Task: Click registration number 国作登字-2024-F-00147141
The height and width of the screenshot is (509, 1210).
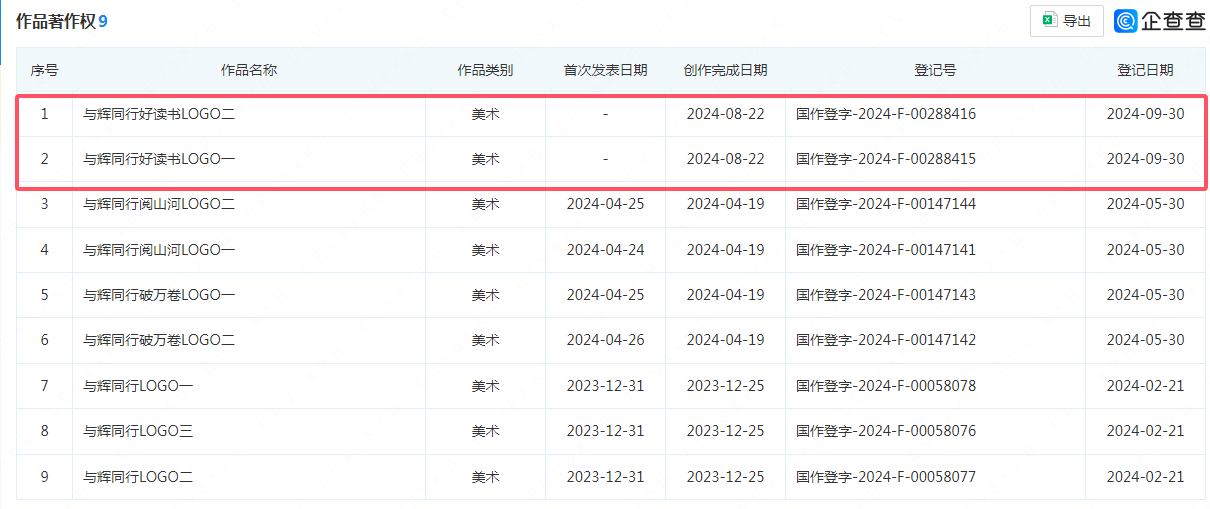Action: point(886,249)
